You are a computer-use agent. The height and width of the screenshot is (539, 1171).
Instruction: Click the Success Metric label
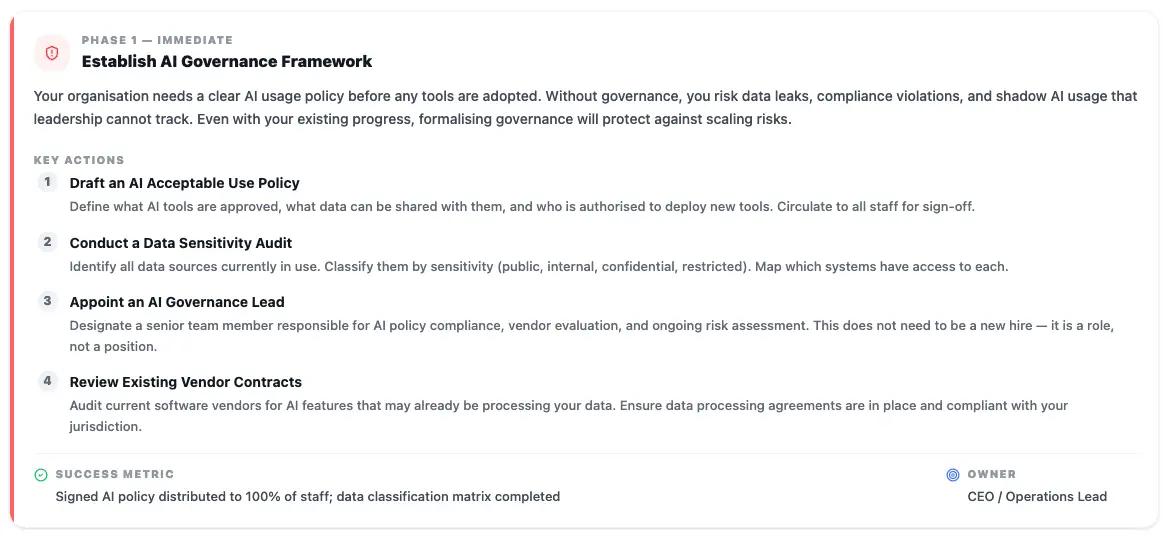(115, 475)
